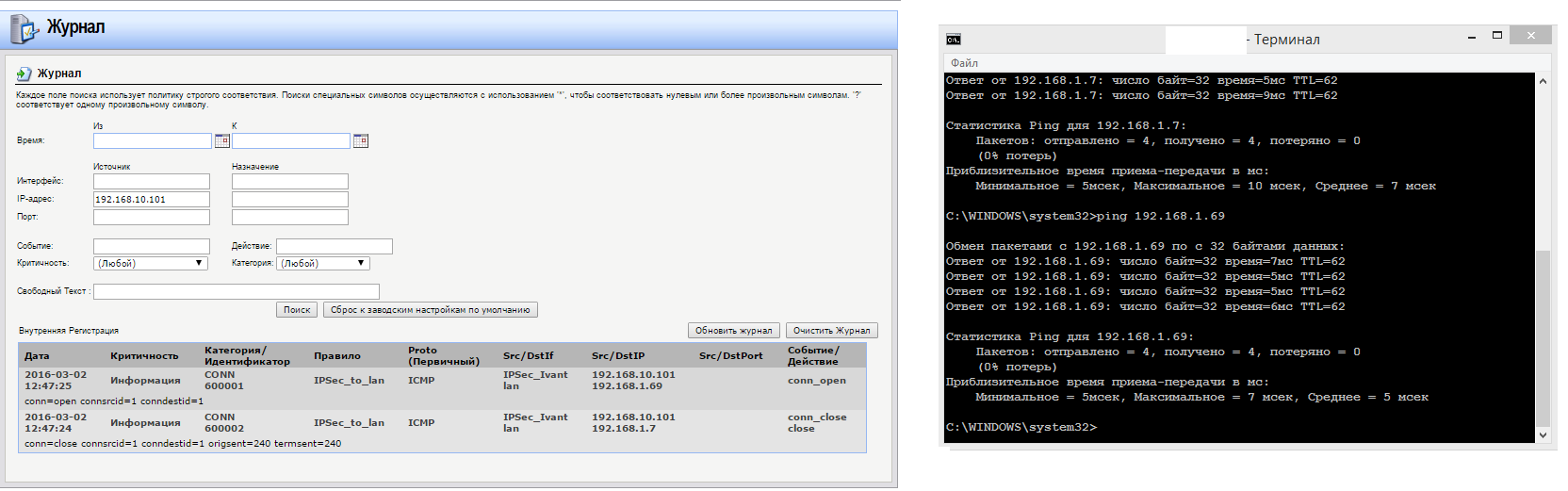Focus the source IP-адрес field
This screenshot has height=491, width=1568.
[x=152, y=200]
